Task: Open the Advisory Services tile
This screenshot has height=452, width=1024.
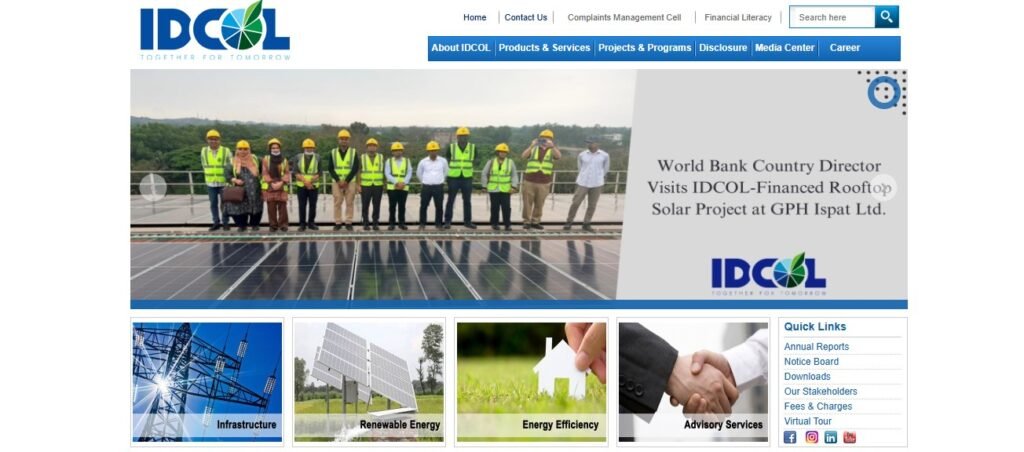Action: tap(694, 382)
